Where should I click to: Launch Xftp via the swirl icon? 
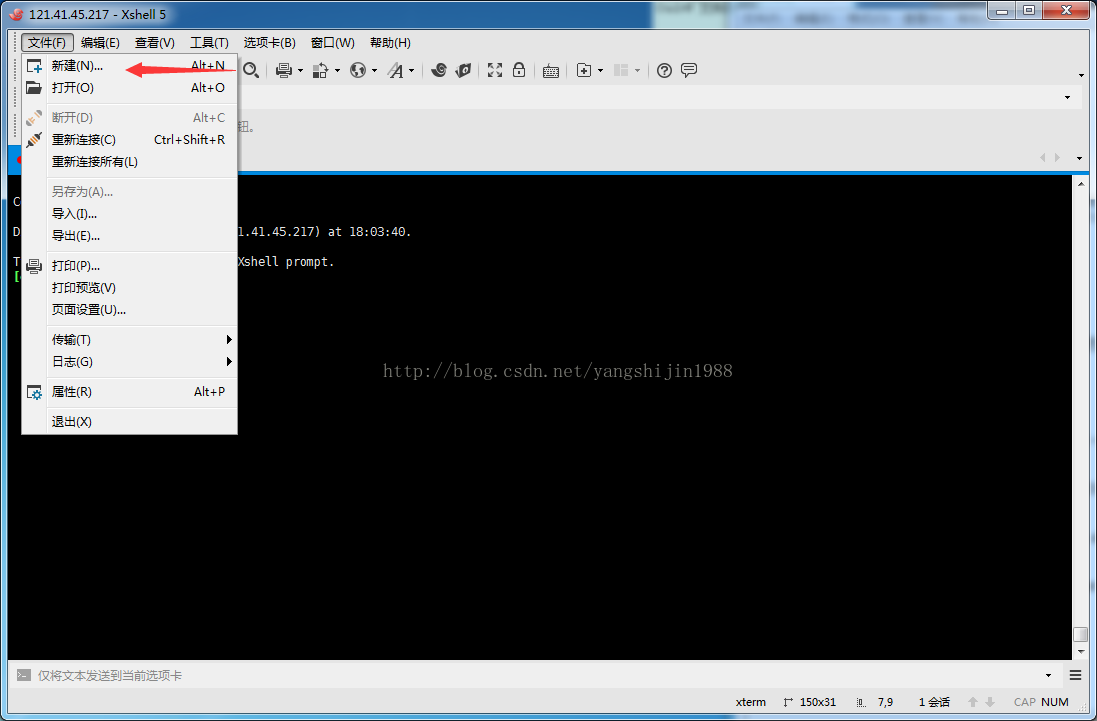pyautogui.click(x=439, y=70)
